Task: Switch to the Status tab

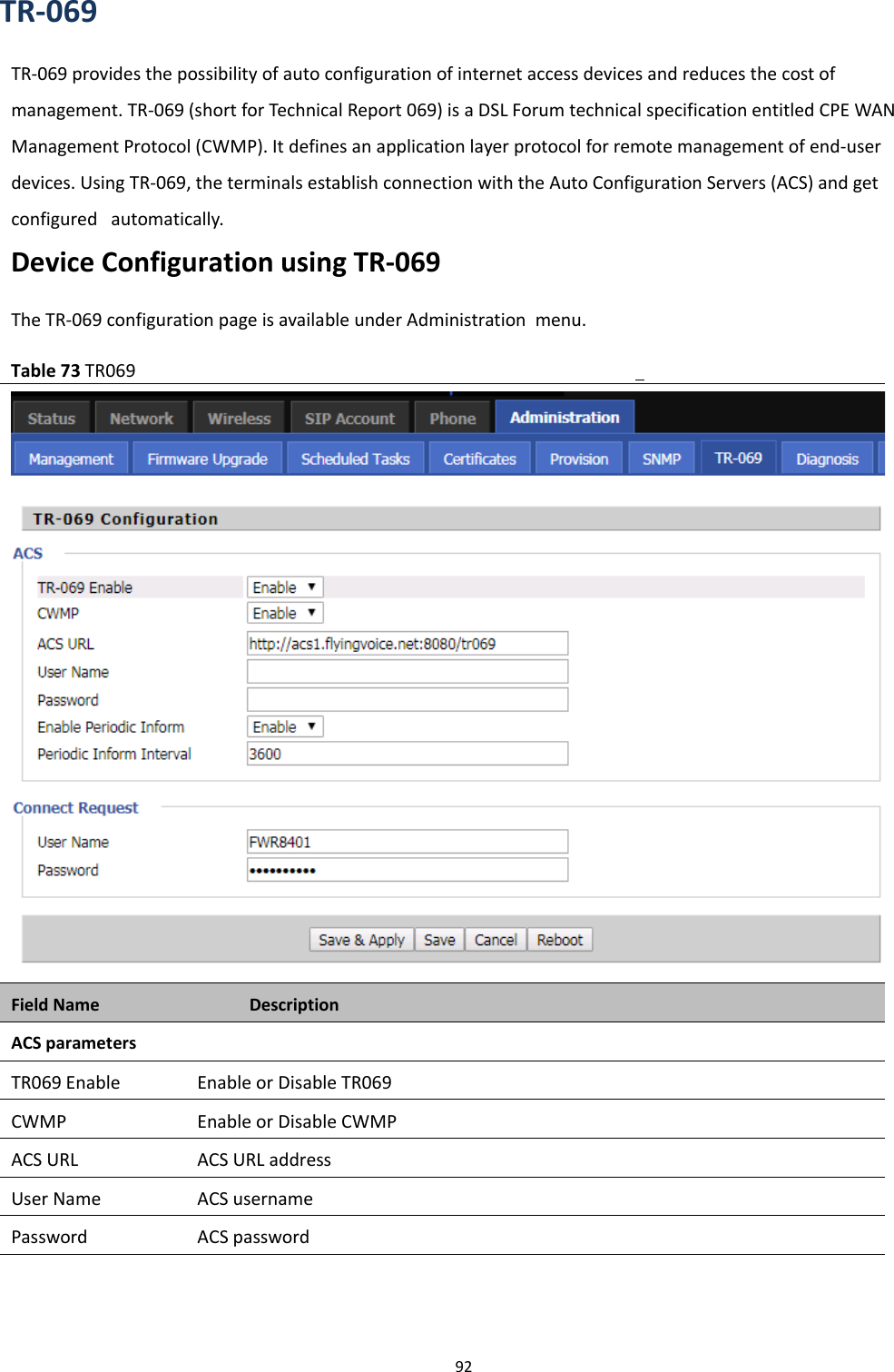Action: 51,418
